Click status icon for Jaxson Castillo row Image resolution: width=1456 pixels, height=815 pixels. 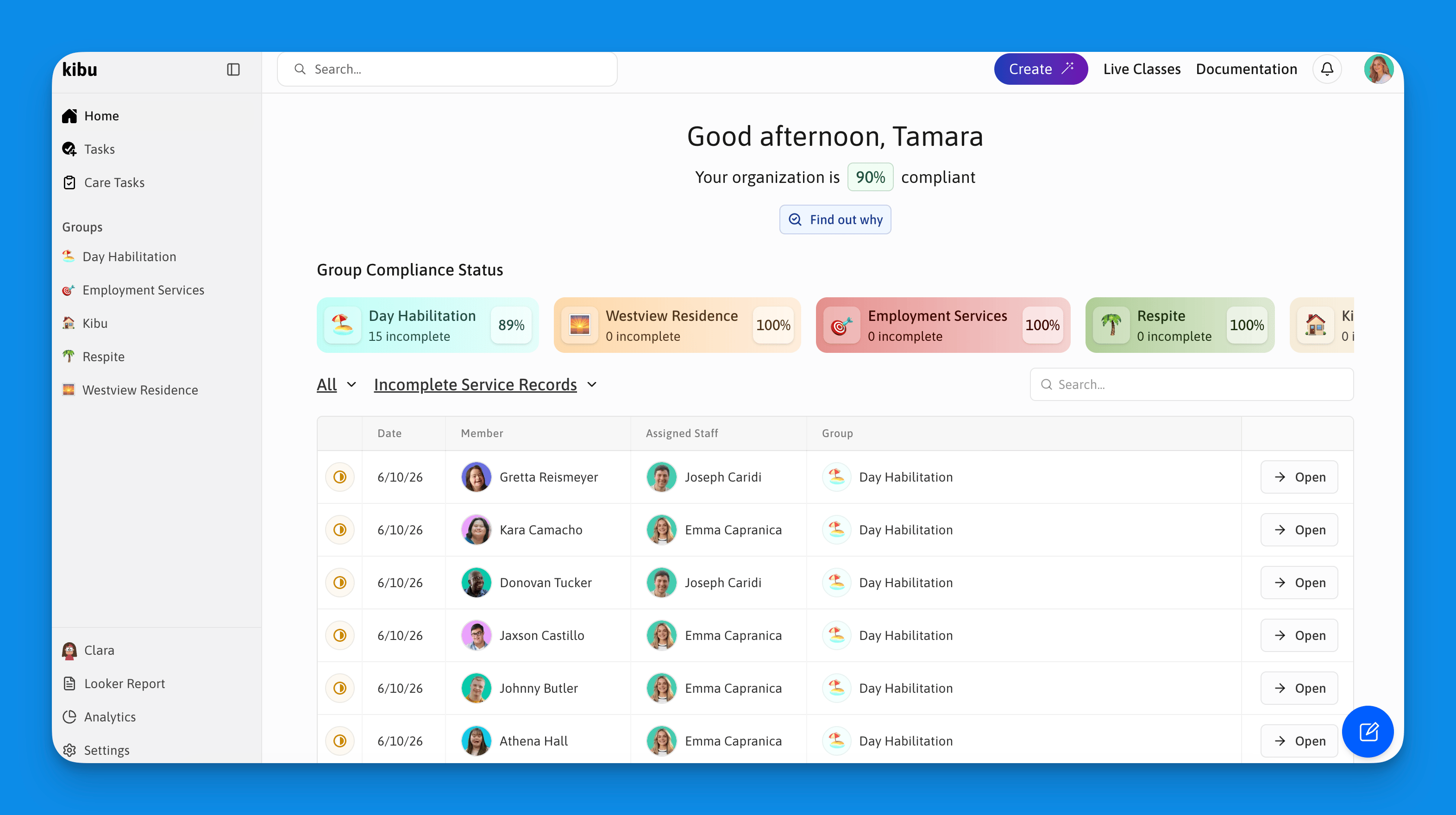340,635
